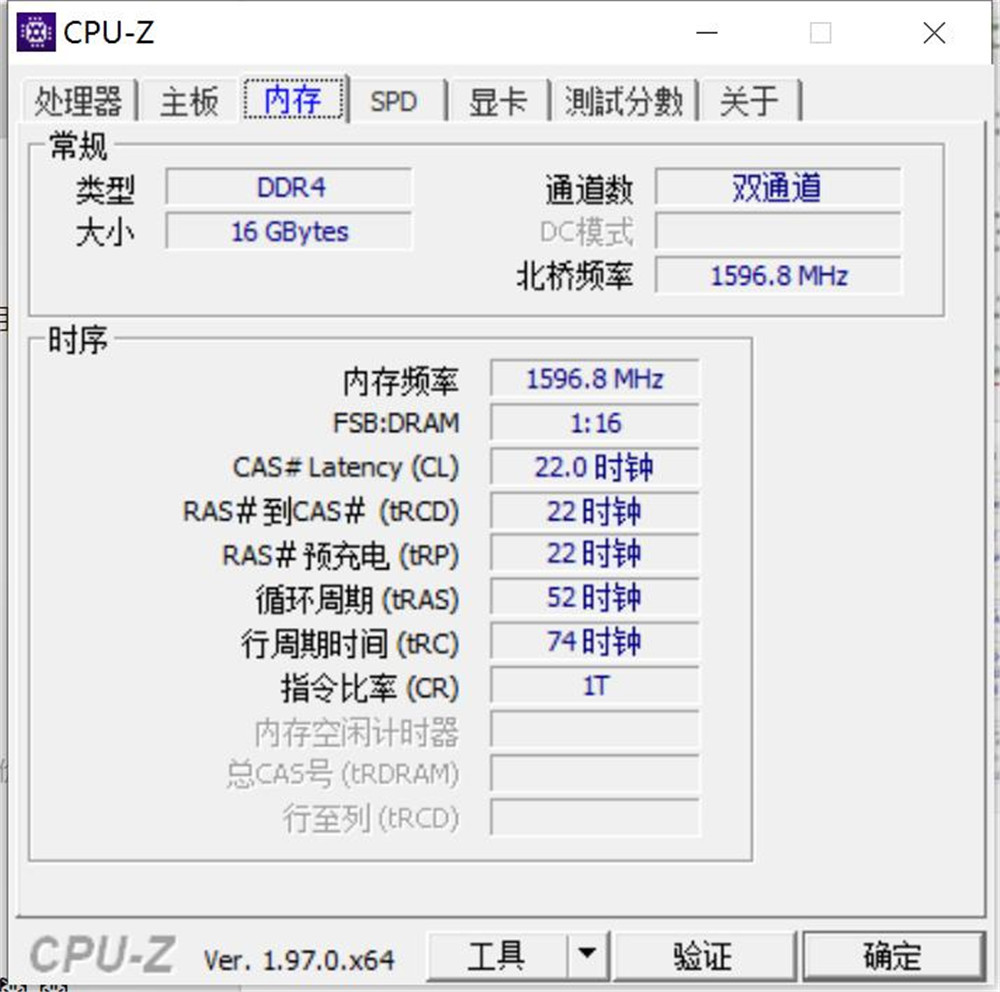This screenshot has width=1000, height=992.
Task: Click the 工具 button
Action: coord(497,955)
